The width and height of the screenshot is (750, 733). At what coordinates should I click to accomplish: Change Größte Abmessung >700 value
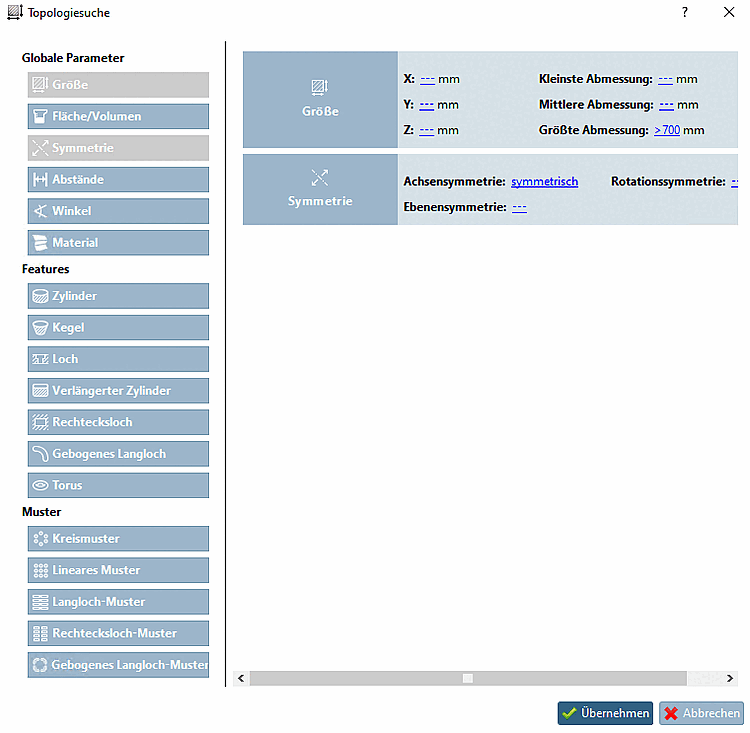667,130
